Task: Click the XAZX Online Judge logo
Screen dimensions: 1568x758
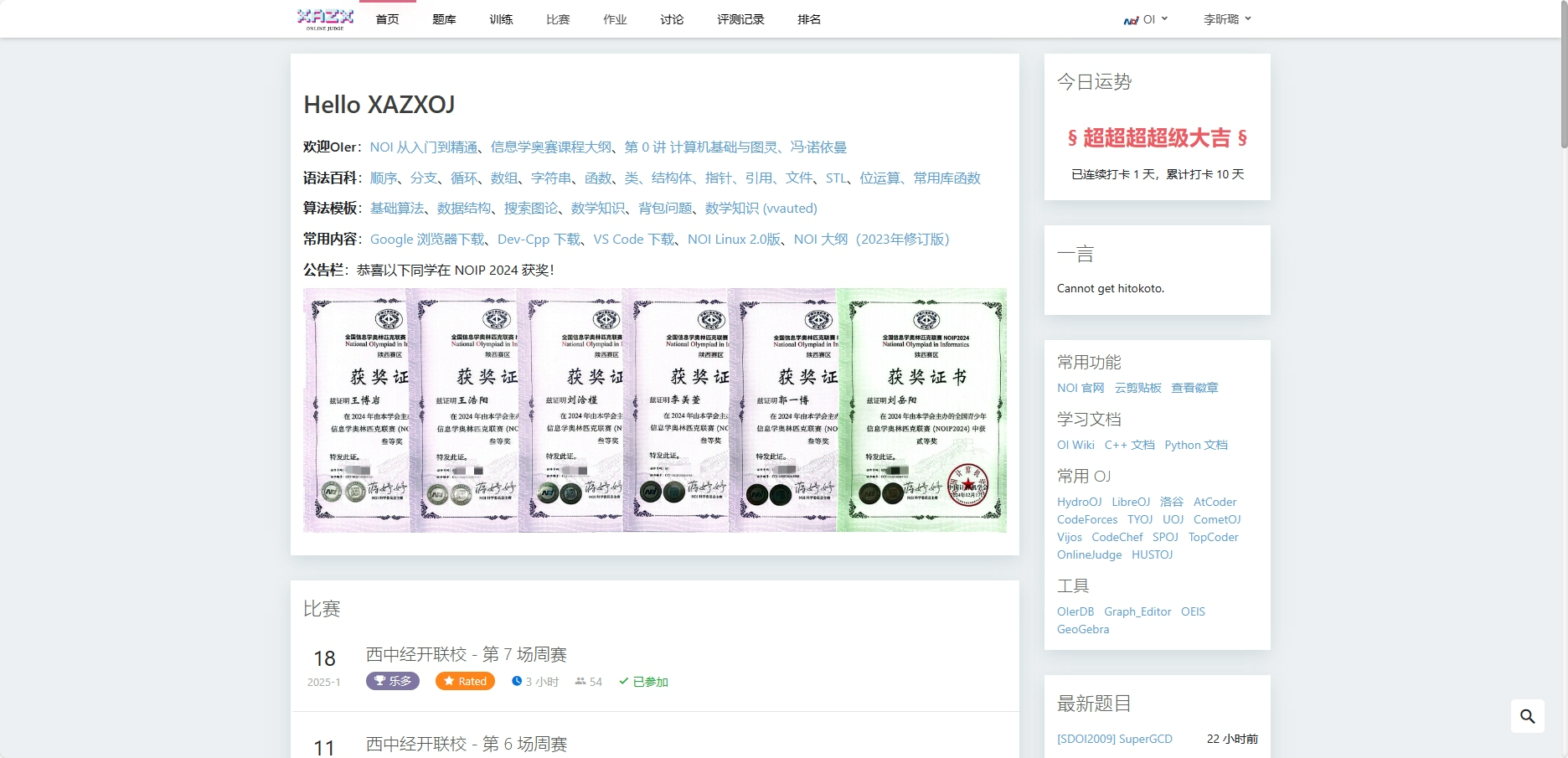Action: 325,18
